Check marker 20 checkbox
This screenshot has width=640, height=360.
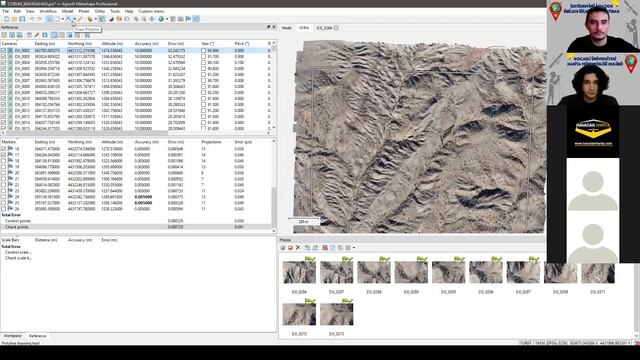[x=4, y=173]
